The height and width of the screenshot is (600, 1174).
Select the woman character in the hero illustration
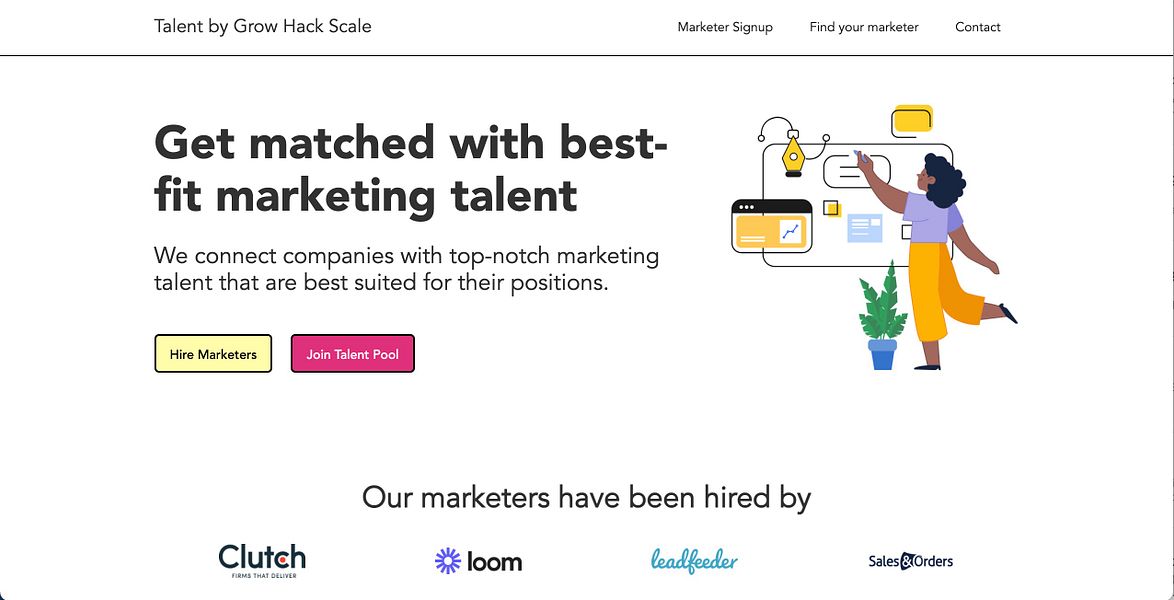click(x=935, y=230)
